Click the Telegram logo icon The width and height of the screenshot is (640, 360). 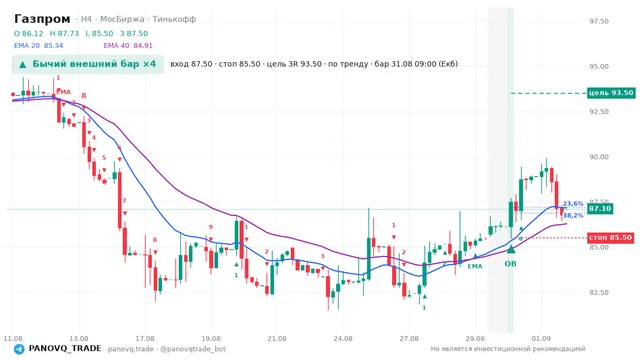19,349
